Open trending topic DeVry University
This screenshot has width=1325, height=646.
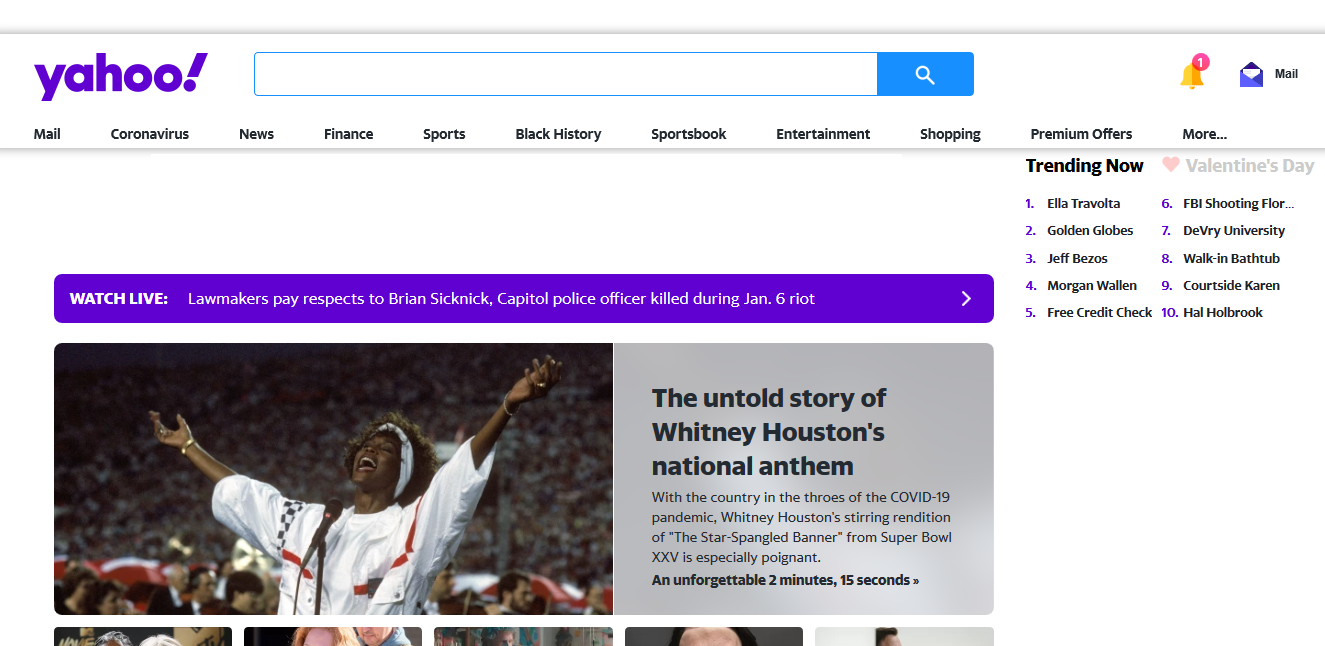point(1234,230)
